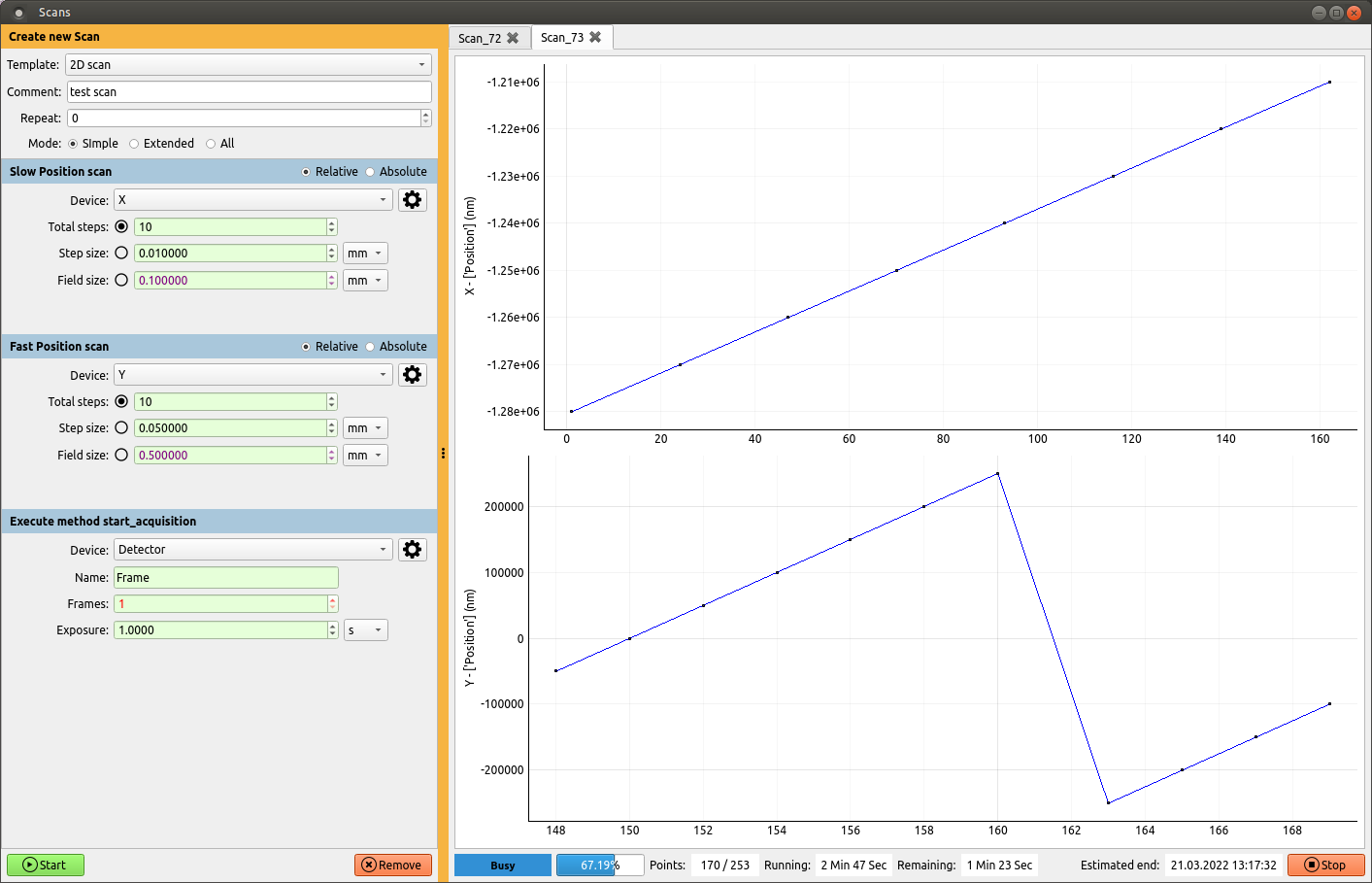Choose Step size radio in Fast Position scan

pos(121,427)
